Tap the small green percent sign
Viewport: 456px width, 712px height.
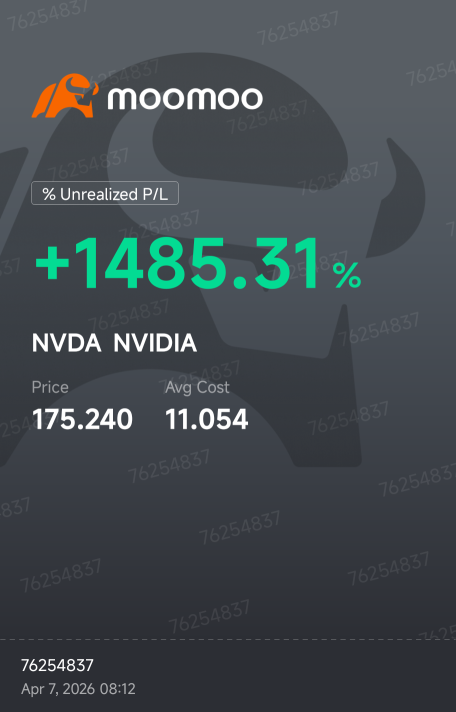click(x=347, y=276)
